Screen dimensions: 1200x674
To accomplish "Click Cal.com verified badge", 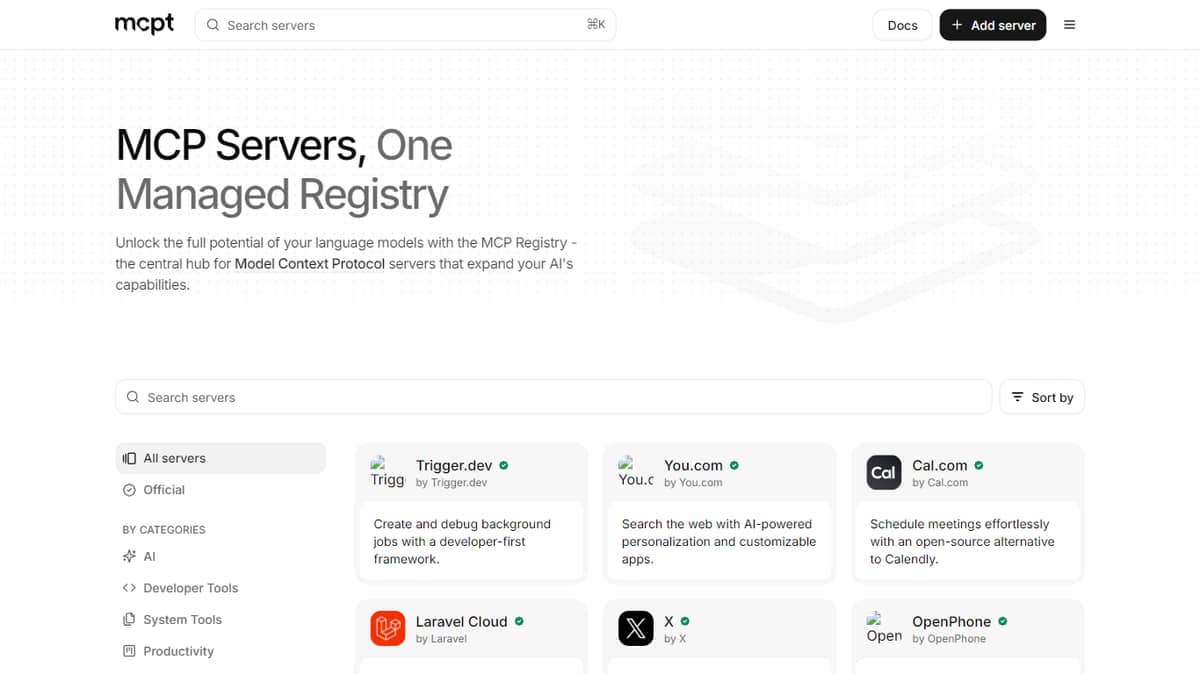I will [x=979, y=465].
